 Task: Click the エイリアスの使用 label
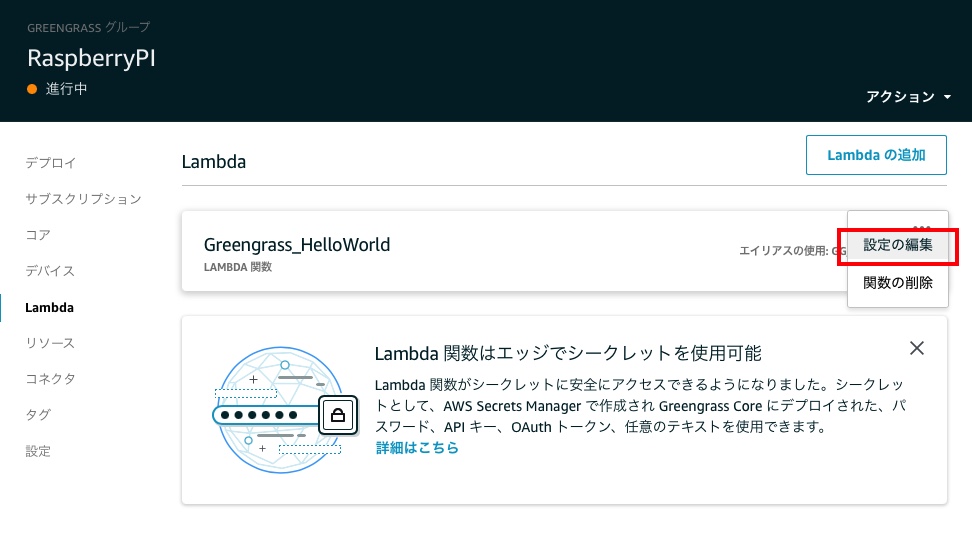click(792, 250)
